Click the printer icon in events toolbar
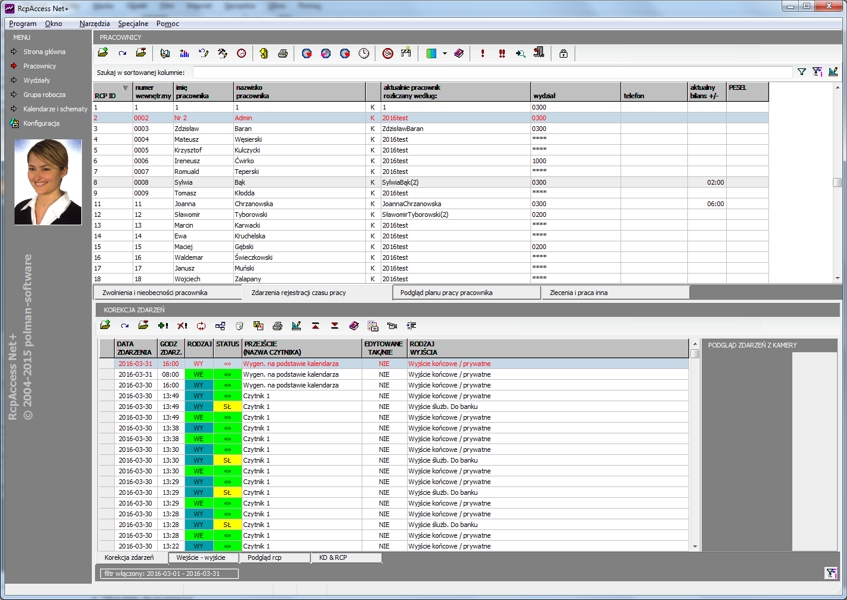Image resolution: width=847 pixels, height=600 pixels. click(277, 326)
